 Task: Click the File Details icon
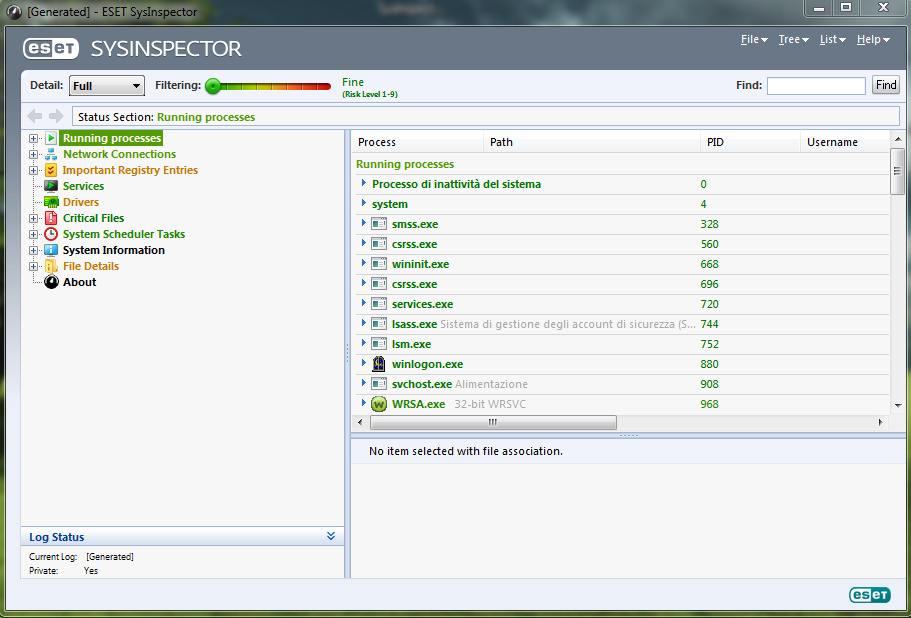pyautogui.click(x=51, y=266)
